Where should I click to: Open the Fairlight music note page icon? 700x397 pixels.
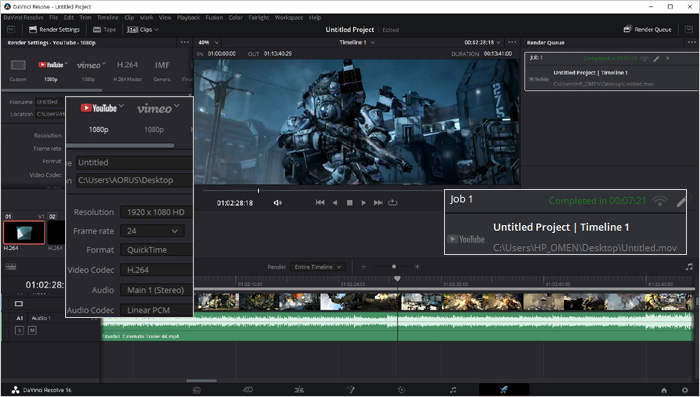(453, 390)
